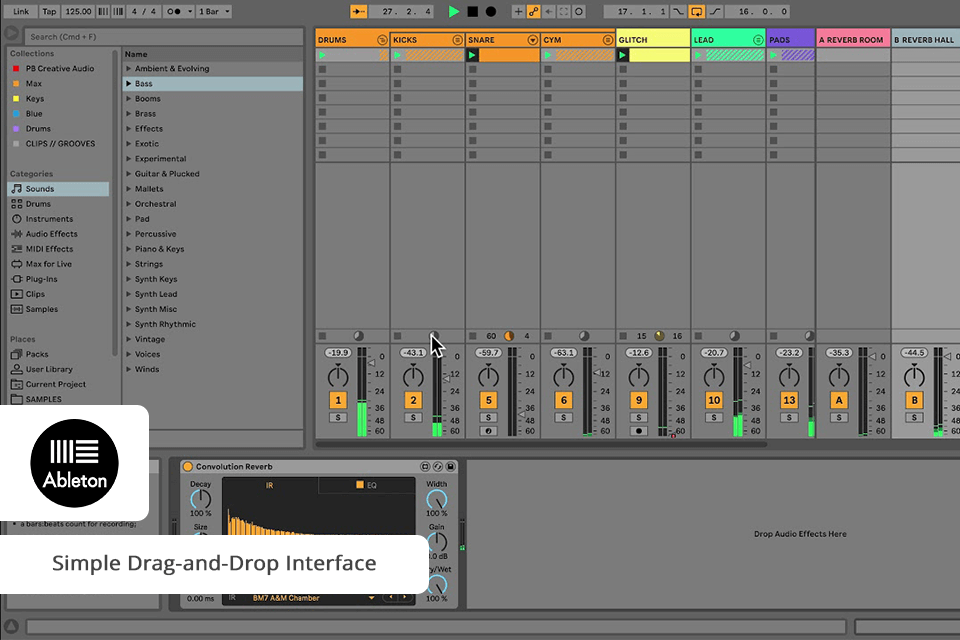
Task: Toggle browser visibility arrow above Collections
Action: click(12, 32)
